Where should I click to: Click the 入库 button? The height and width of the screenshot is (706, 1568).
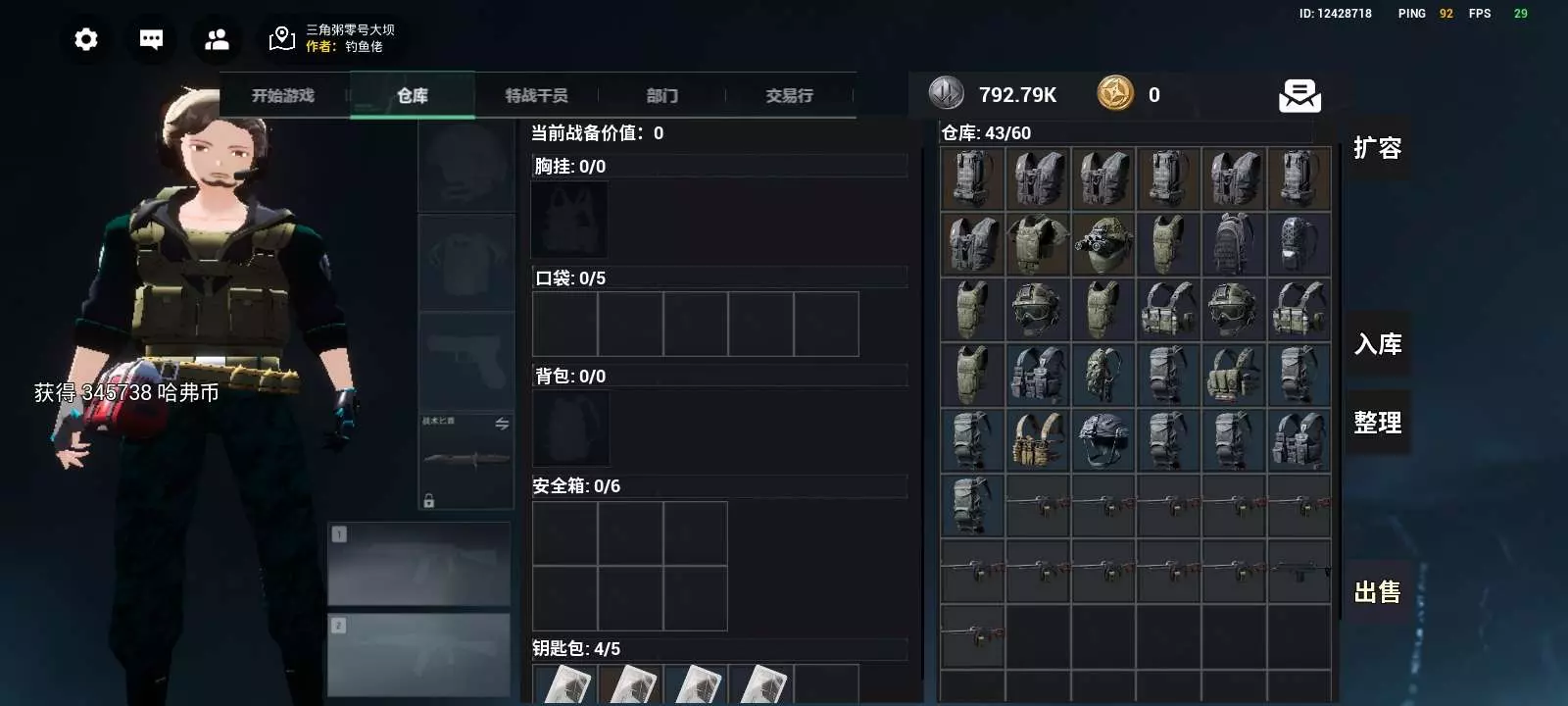click(x=1377, y=344)
